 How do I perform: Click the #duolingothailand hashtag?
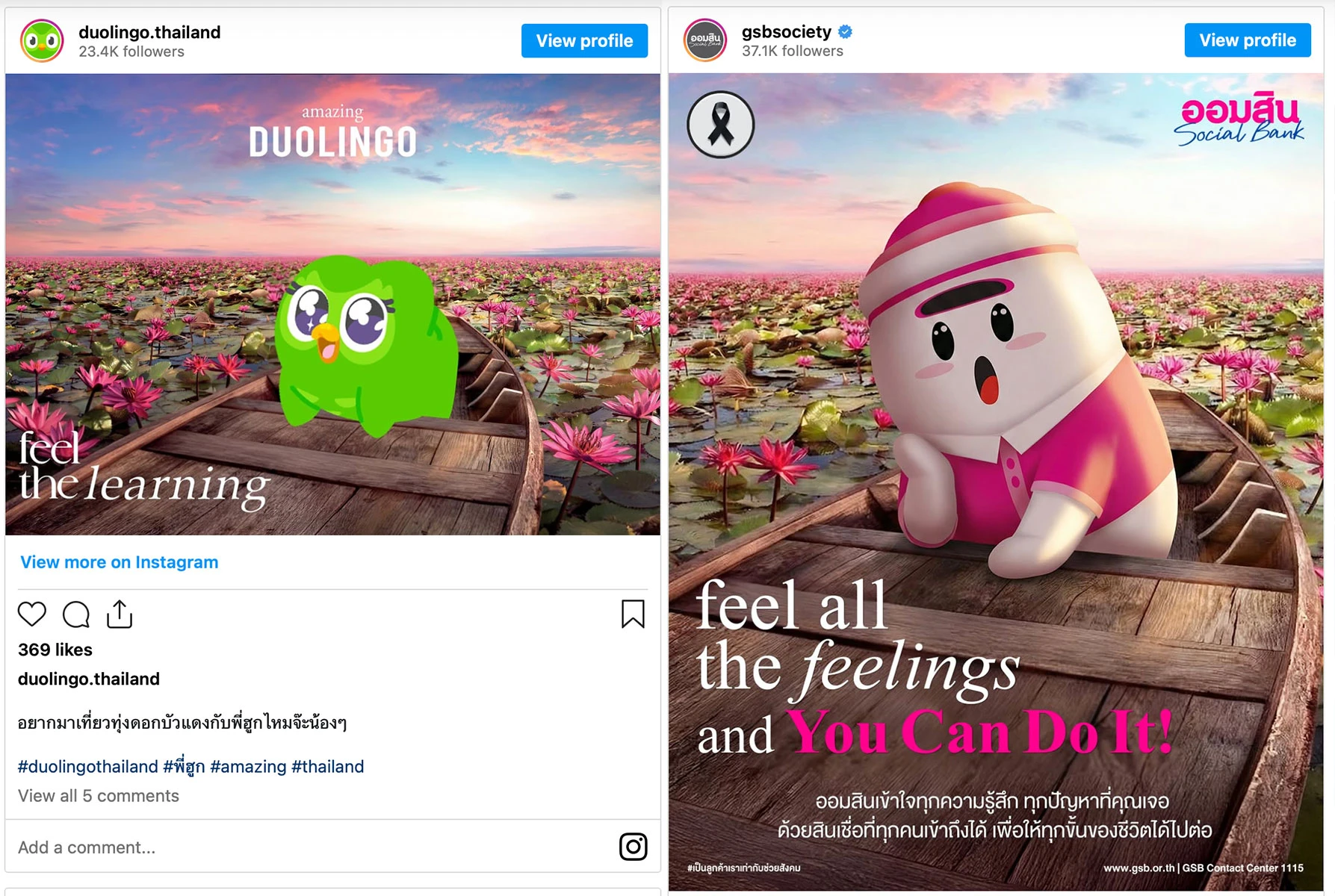click(x=88, y=767)
